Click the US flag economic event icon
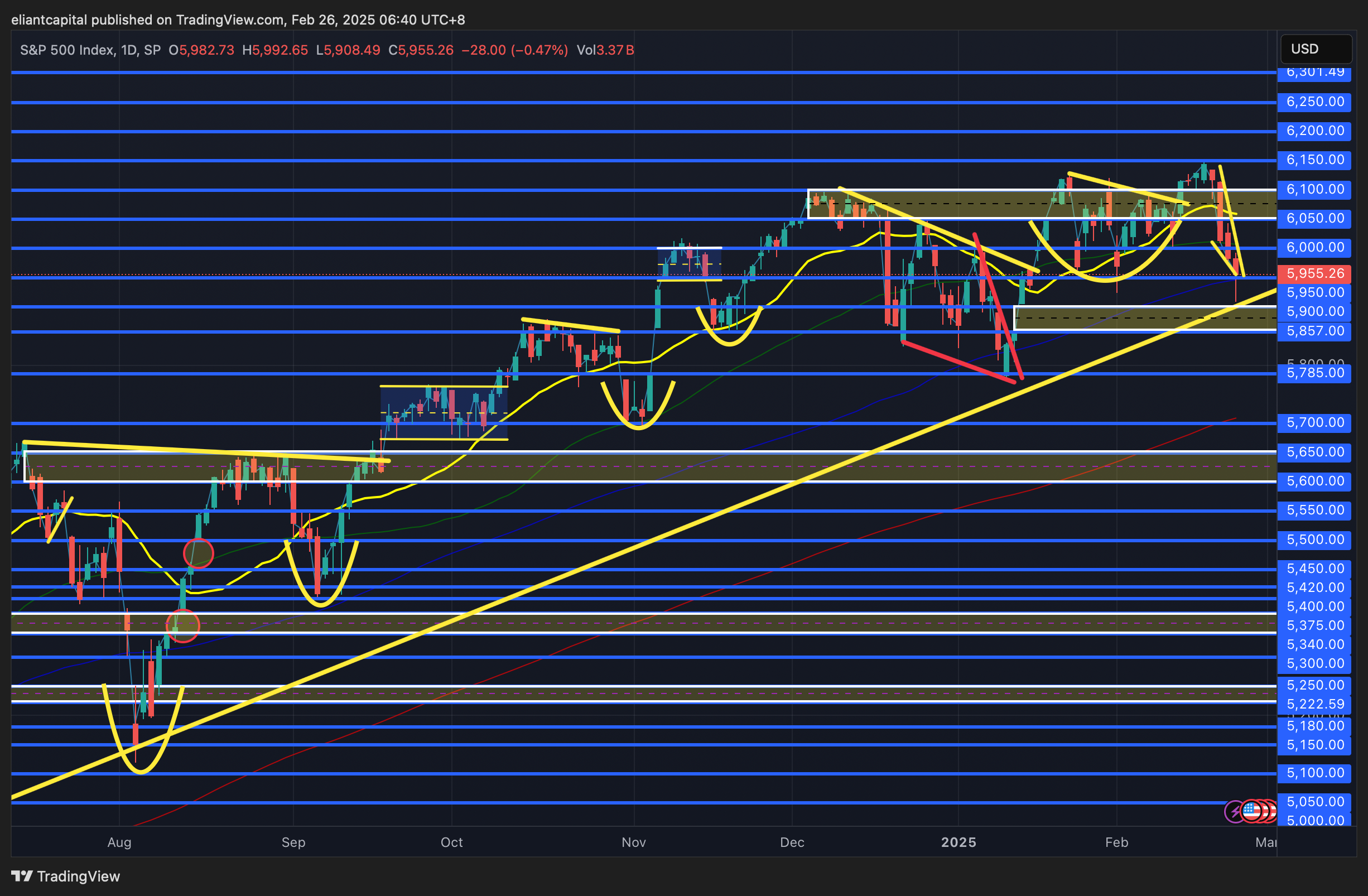This screenshot has height=896, width=1368. pos(1251,811)
